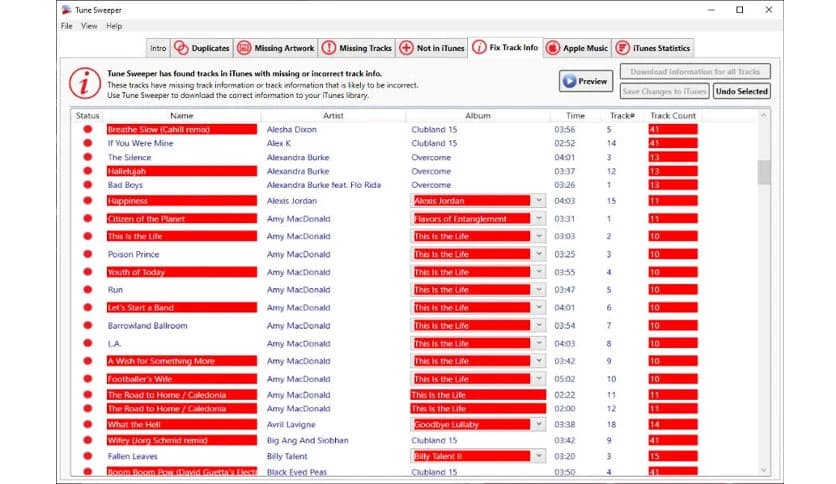Click the Preview button
The image size is (836, 484).
pyautogui.click(x=585, y=81)
